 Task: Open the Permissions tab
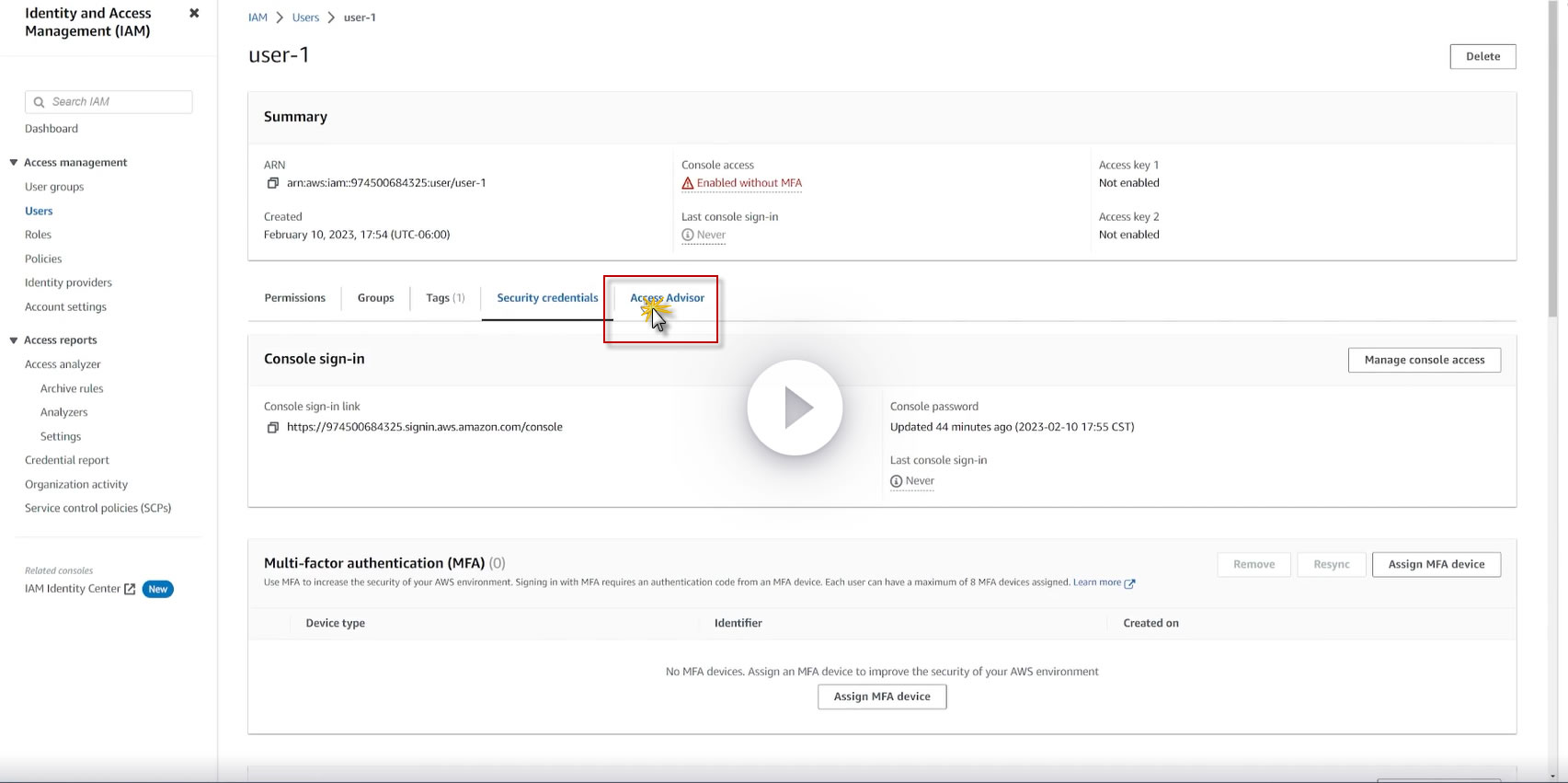tap(294, 298)
